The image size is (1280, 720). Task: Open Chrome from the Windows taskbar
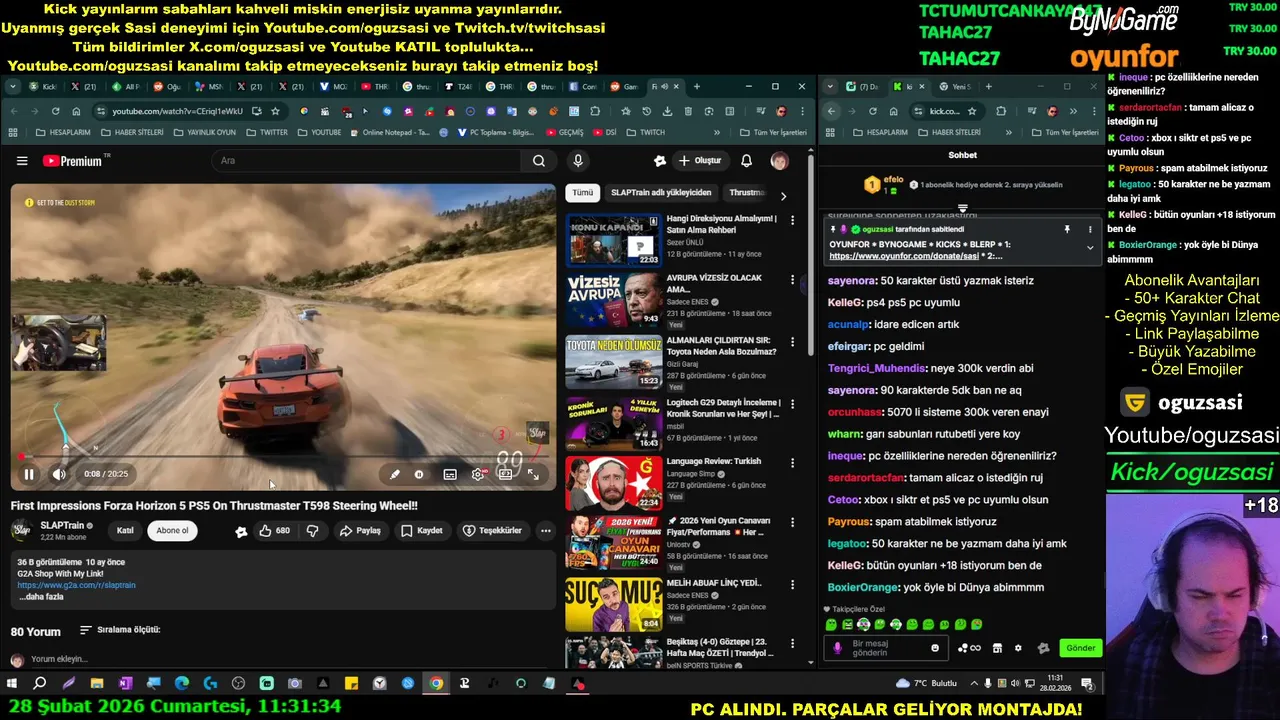[x=436, y=684]
